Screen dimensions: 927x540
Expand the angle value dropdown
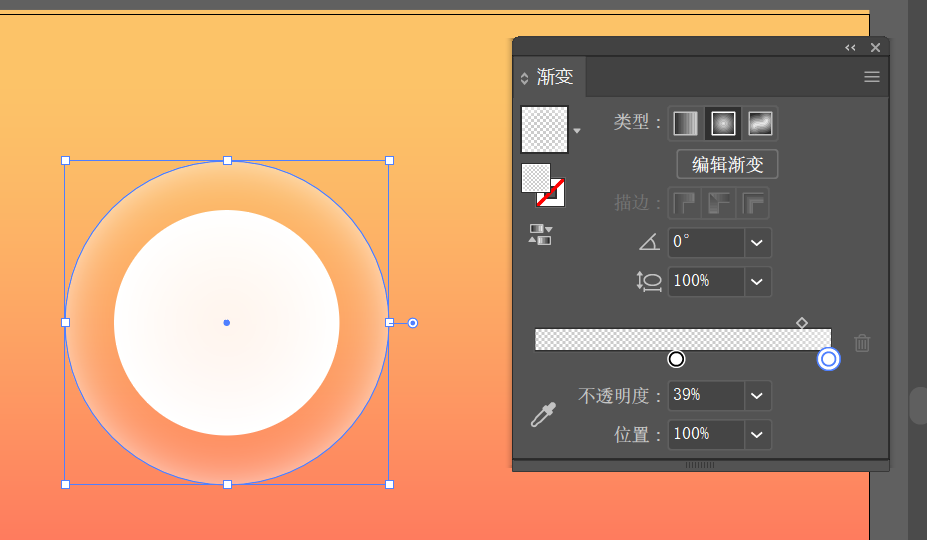pos(757,242)
